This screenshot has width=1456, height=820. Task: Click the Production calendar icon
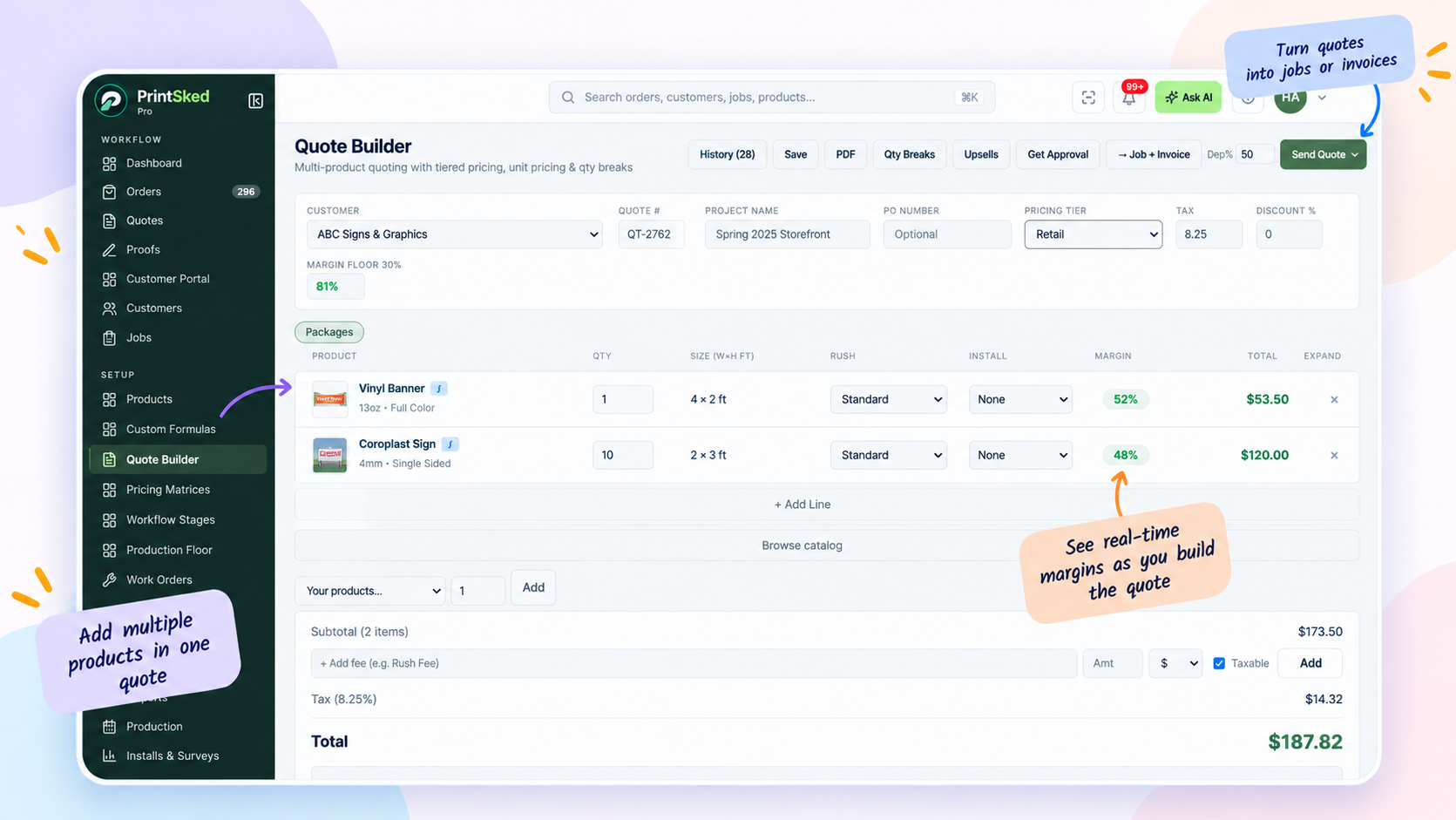pyautogui.click(x=109, y=727)
